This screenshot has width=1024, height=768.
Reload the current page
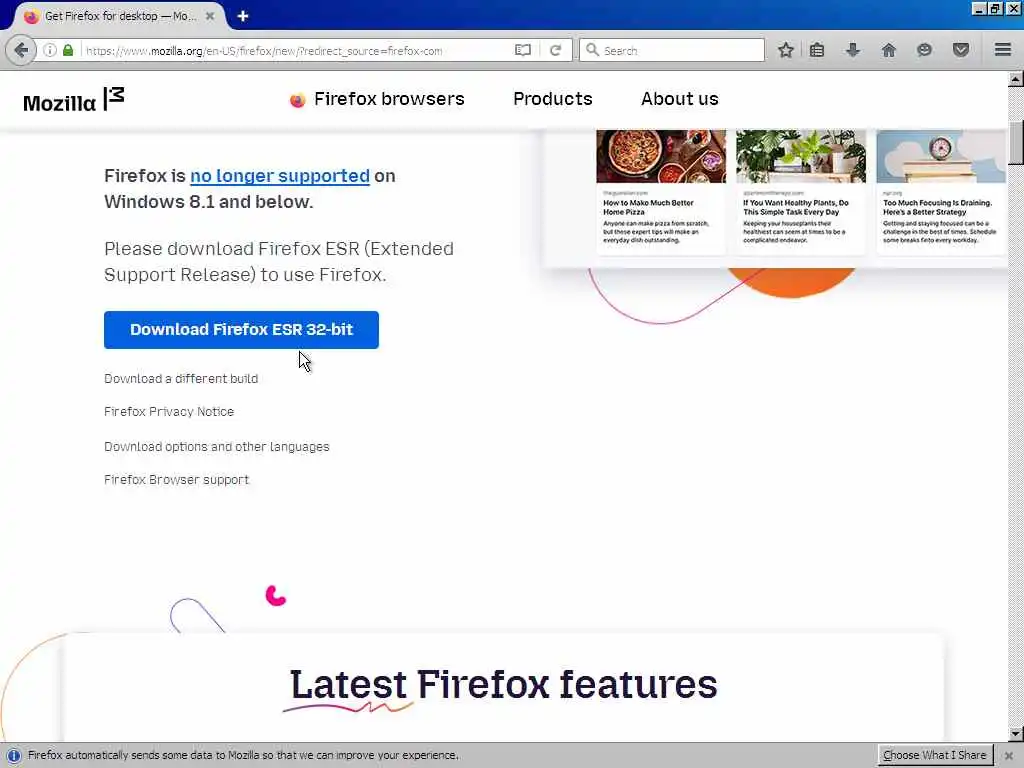pyautogui.click(x=555, y=50)
